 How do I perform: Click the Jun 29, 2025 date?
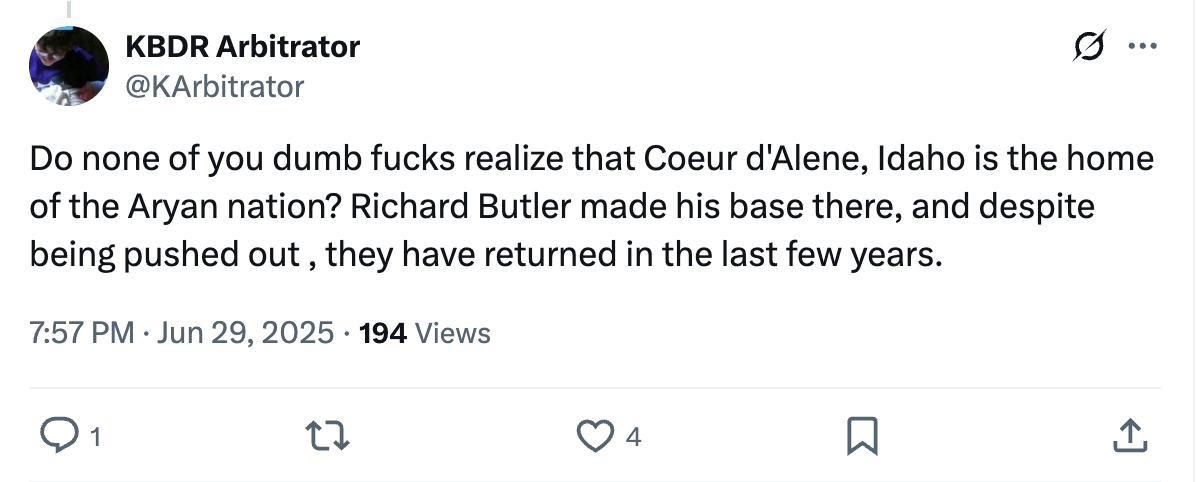247,332
